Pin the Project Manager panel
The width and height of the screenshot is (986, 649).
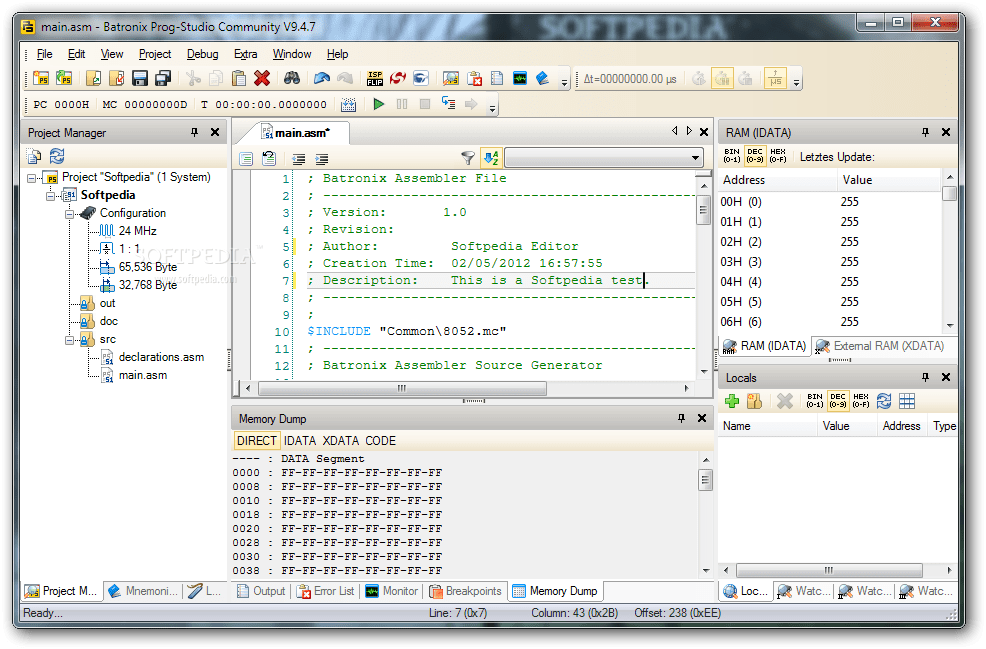coord(194,132)
